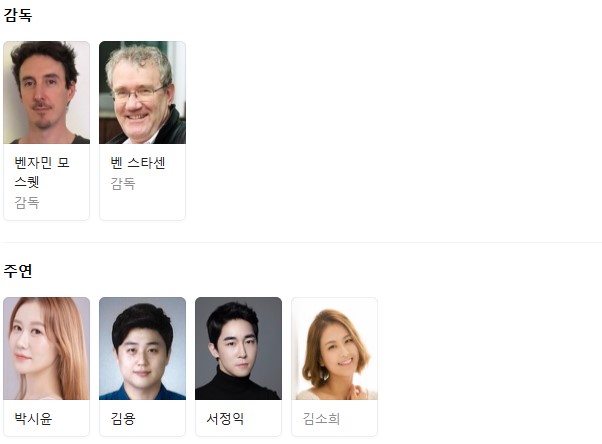The height and width of the screenshot is (444, 602).
Task: Click the 벤자민 모스퀫 name link
Action: 42,172
